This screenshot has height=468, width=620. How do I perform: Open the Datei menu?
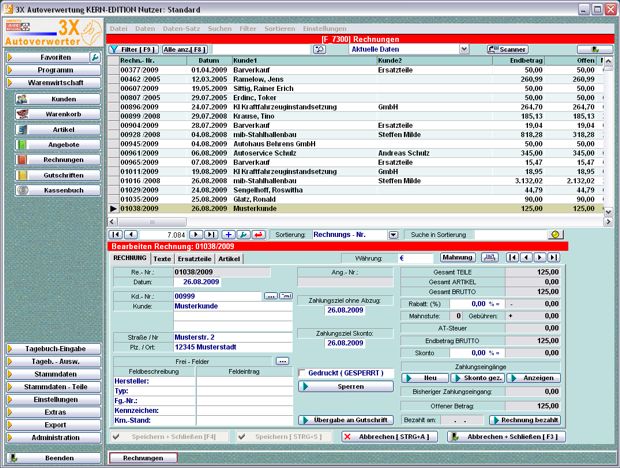click(x=118, y=28)
